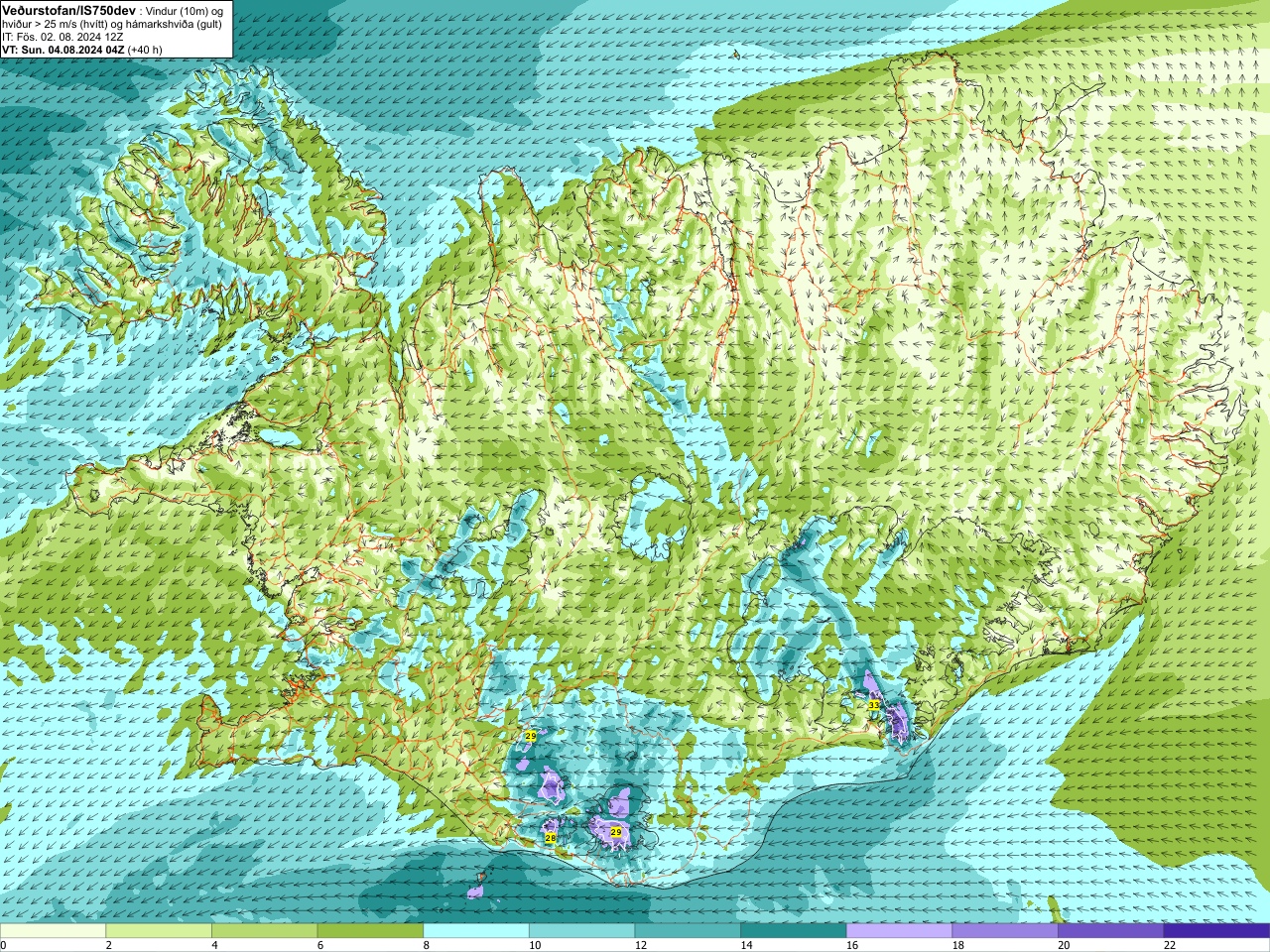Click the 'VT: Sun. 04.08.2024 04Z' line
The height and width of the screenshot is (952, 1270).
pos(63,50)
